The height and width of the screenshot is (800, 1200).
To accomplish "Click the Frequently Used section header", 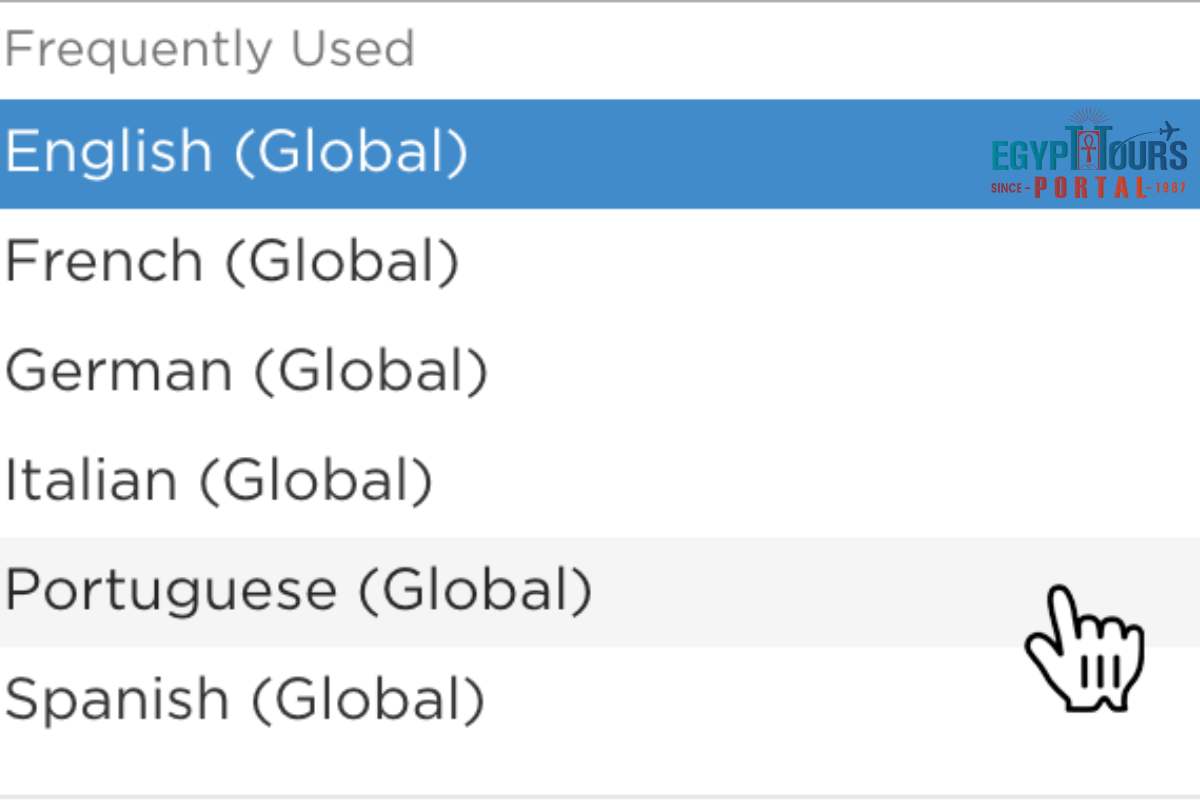I will 209,49.
